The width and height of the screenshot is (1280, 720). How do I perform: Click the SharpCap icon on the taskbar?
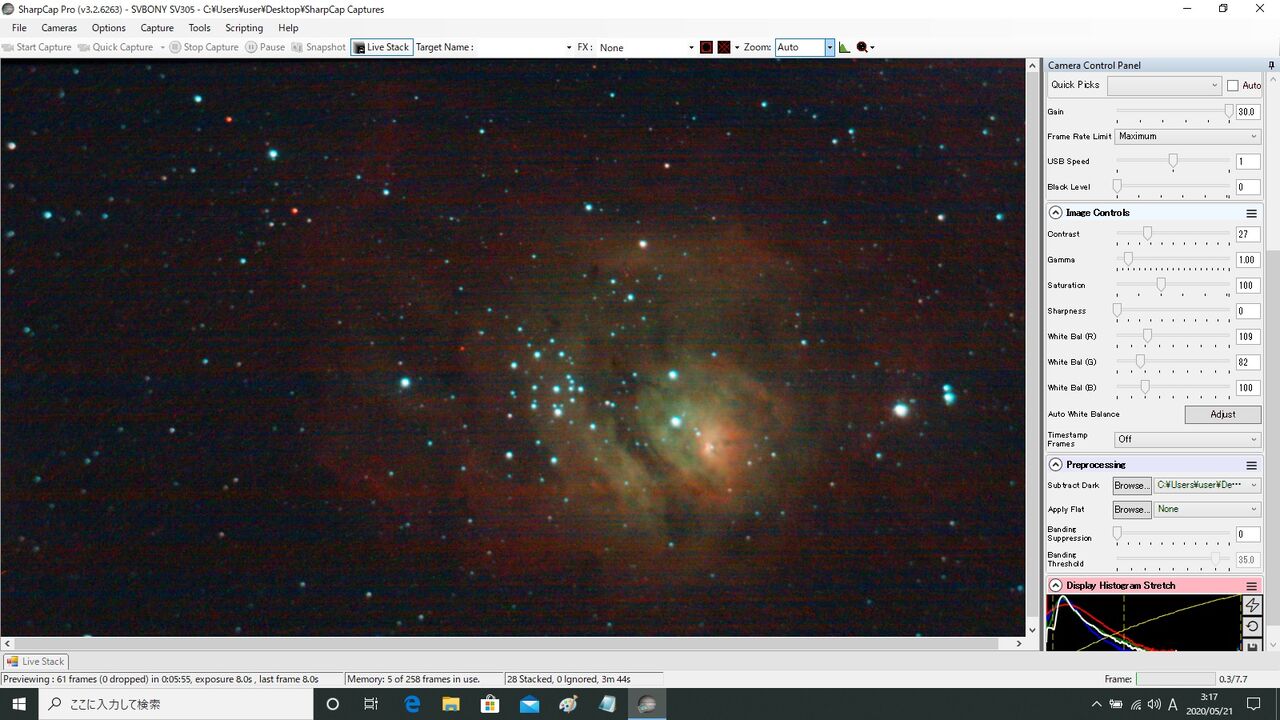click(x=646, y=704)
